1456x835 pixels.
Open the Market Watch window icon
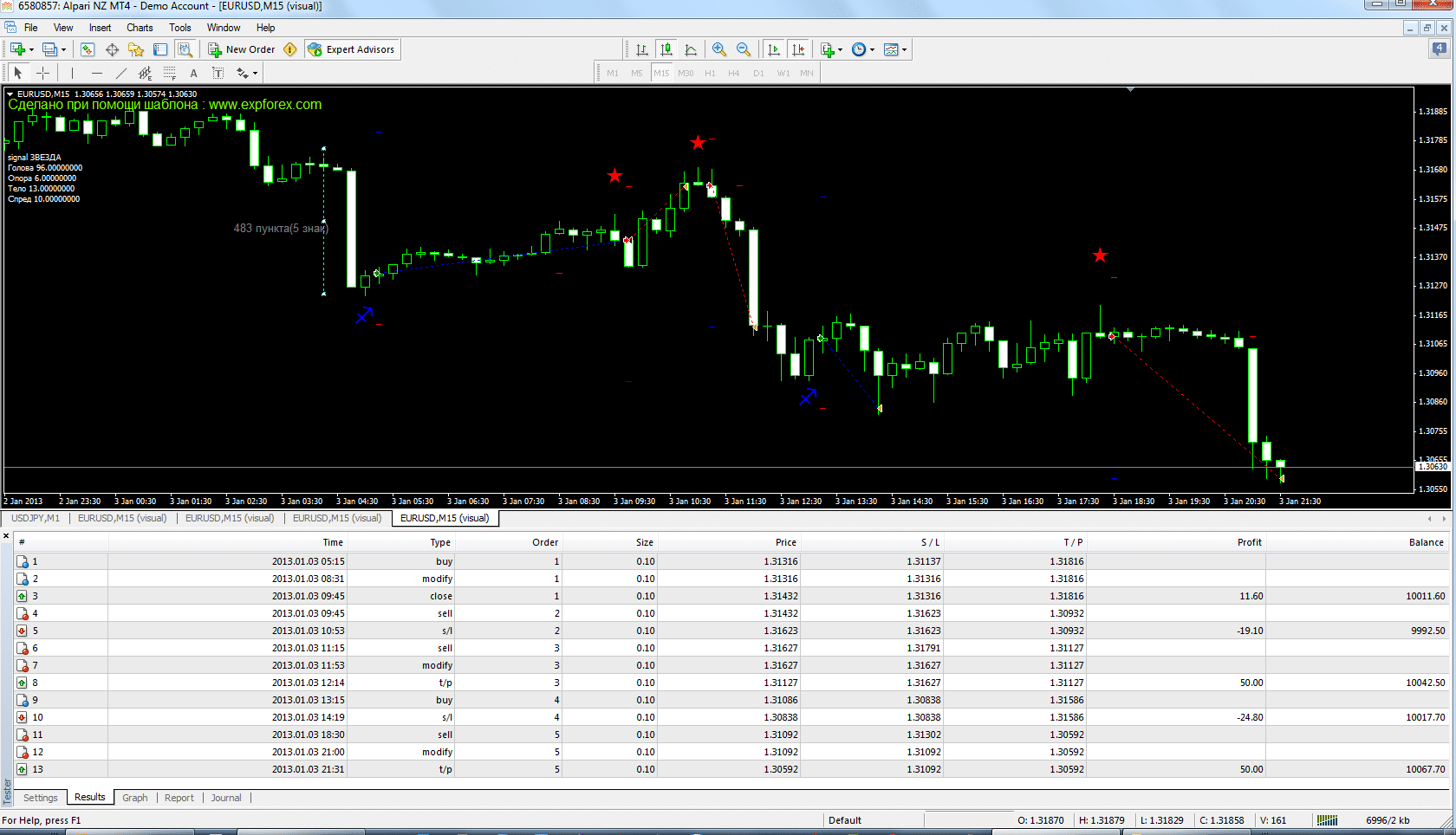pyautogui.click(x=88, y=49)
